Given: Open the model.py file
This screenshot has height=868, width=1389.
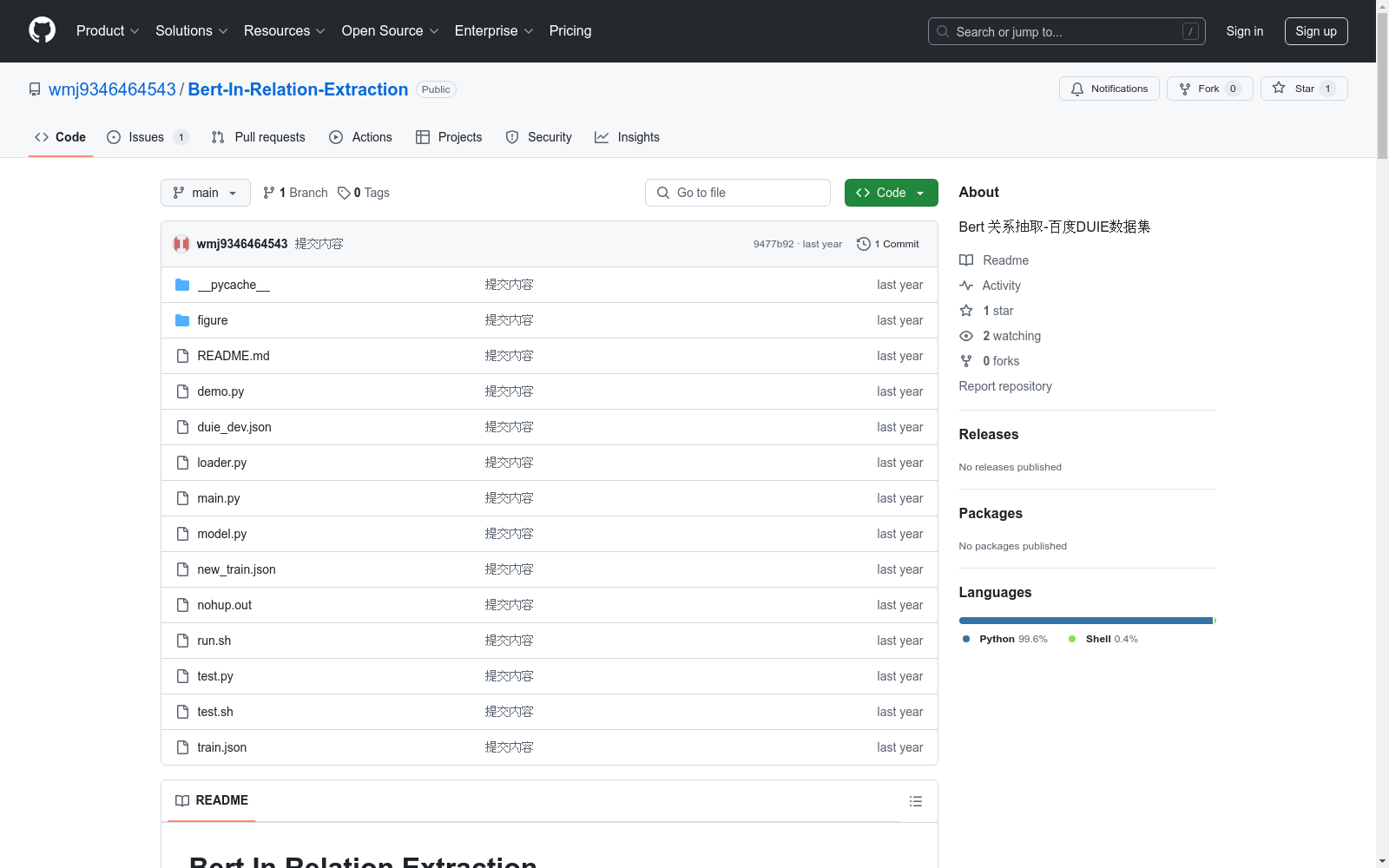Looking at the screenshot, I should pyautogui.click(x=222, y=534).
